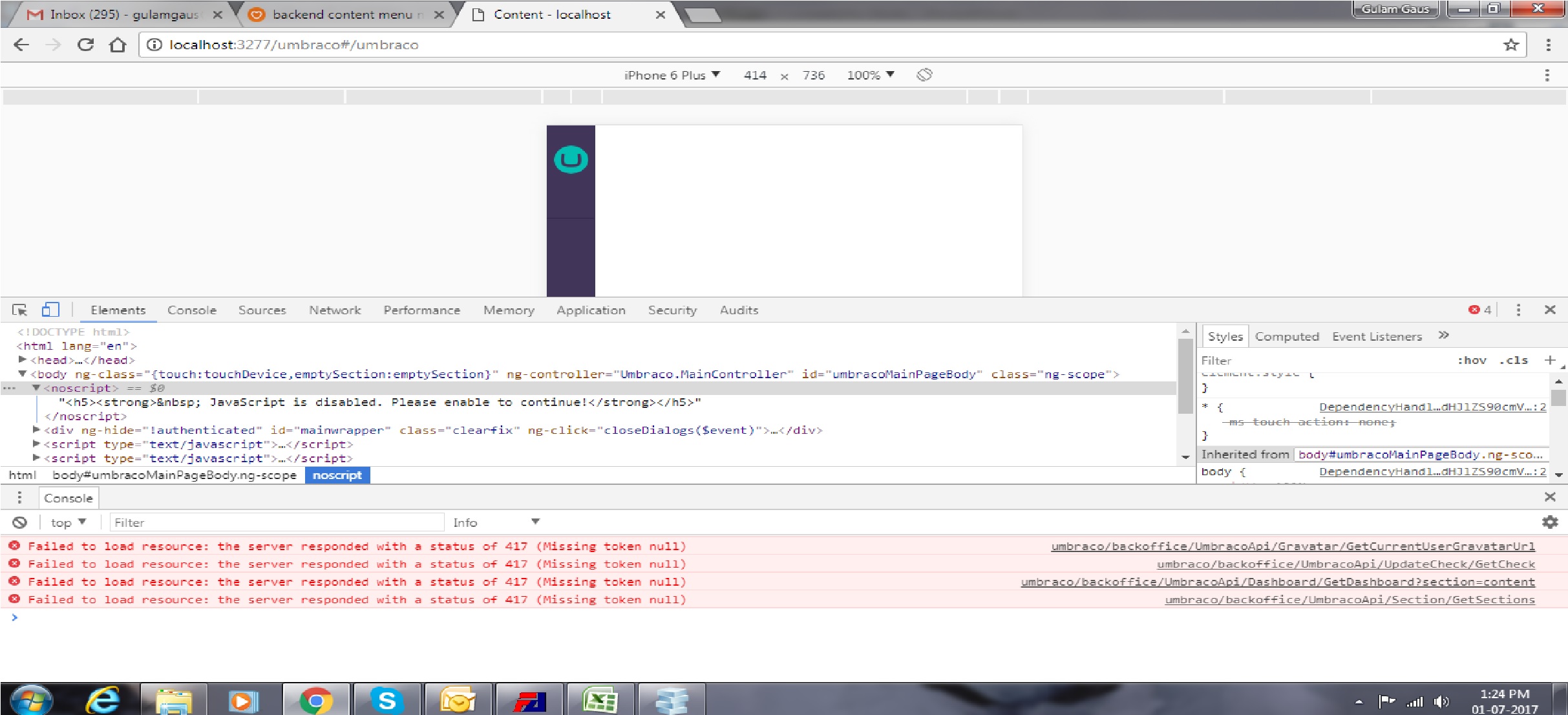Image resolution: width=1568 pixels, height=715 pixels.
Task: Open the Console drawer three-dot menu
Action: coord(19,497)
